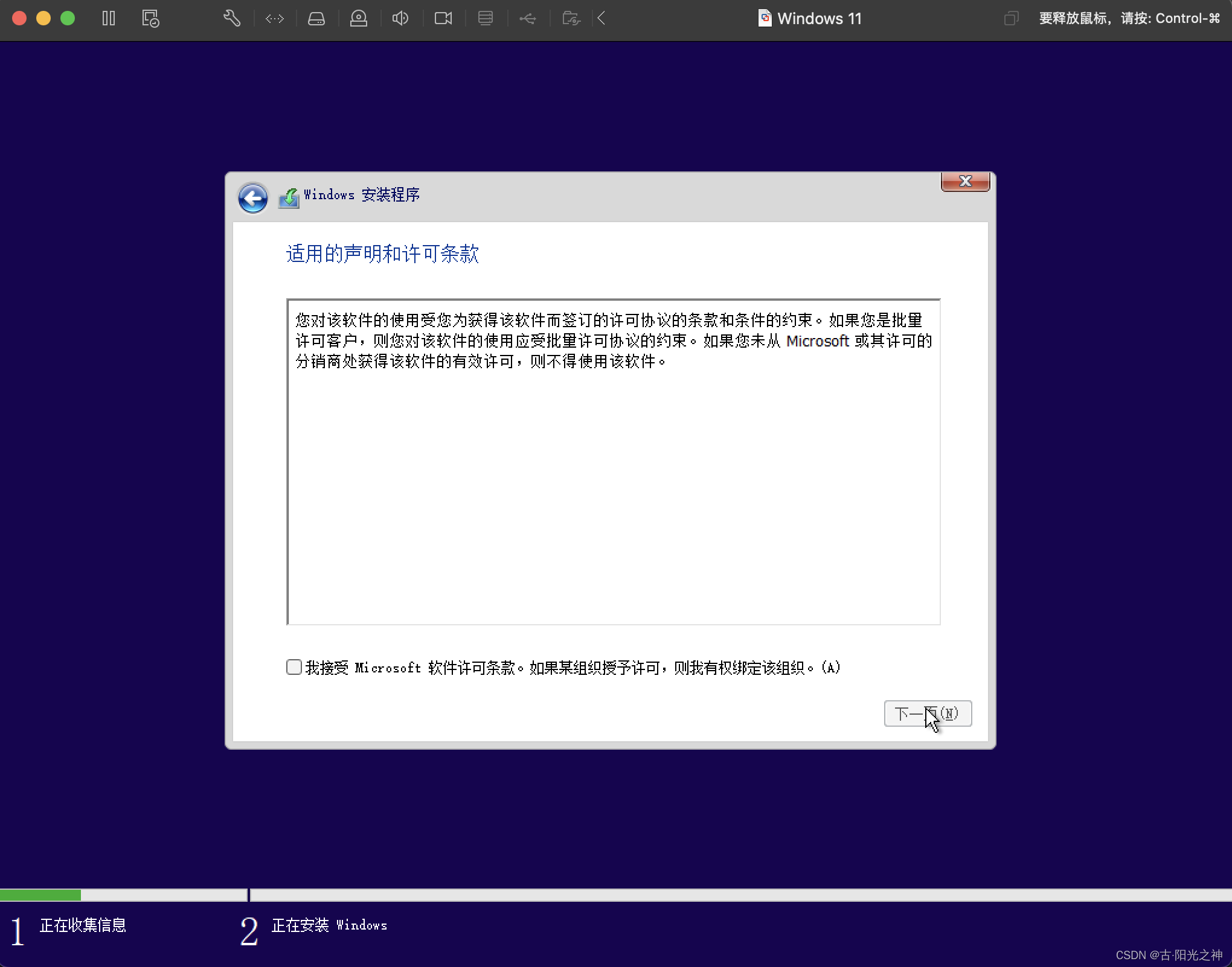Click the single-window view icon
This screenshot has height=967, width=1232.
1011,19
